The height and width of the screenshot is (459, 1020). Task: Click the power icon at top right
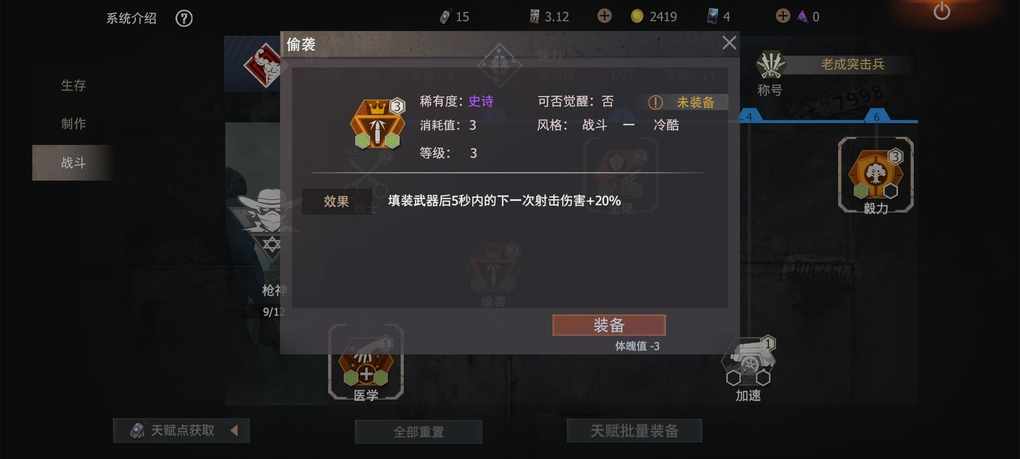pyautogui.click(x=941, y=11)
